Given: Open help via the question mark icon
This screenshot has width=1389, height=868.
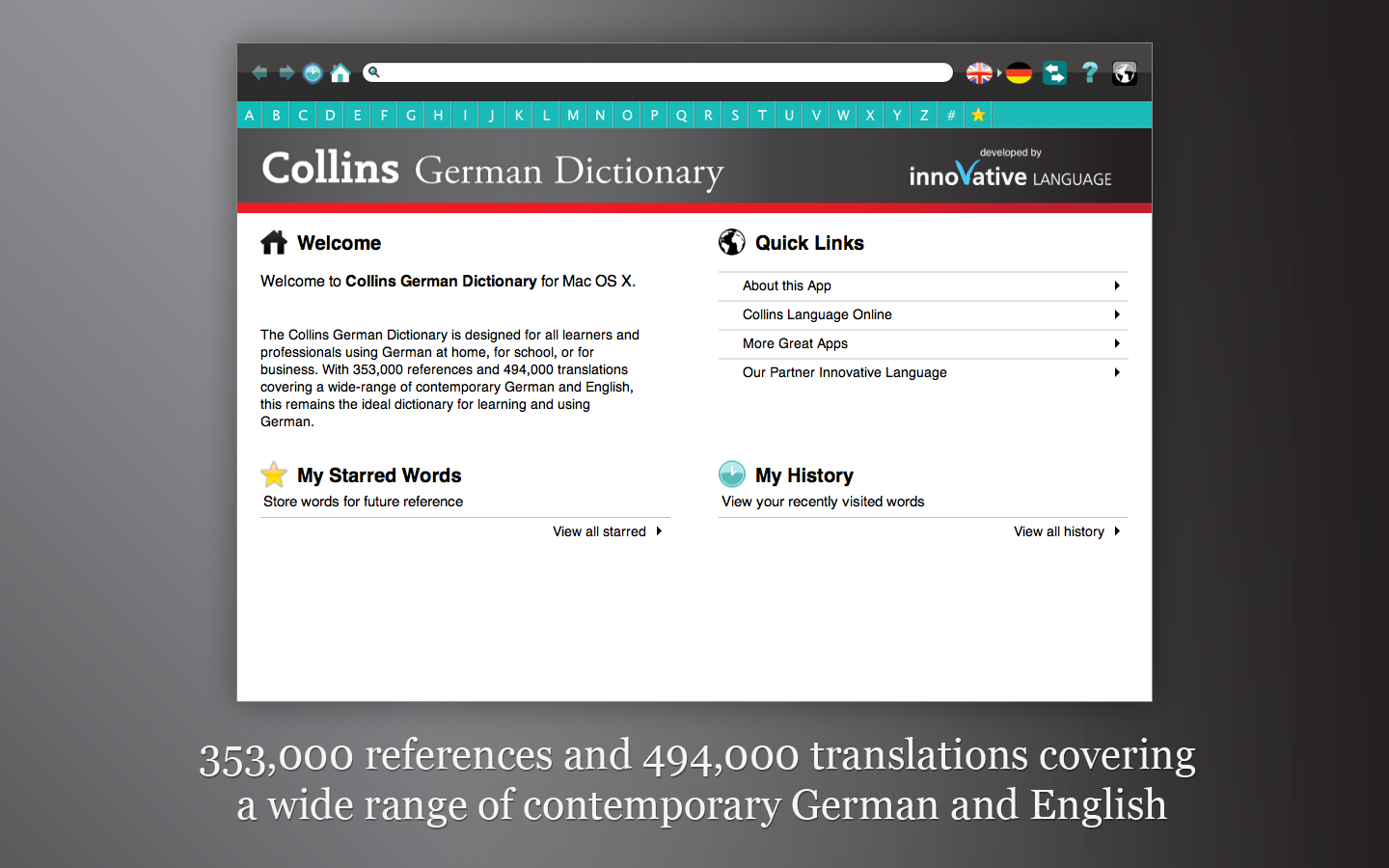Looking at the screenshot, I should (1090, 72).
